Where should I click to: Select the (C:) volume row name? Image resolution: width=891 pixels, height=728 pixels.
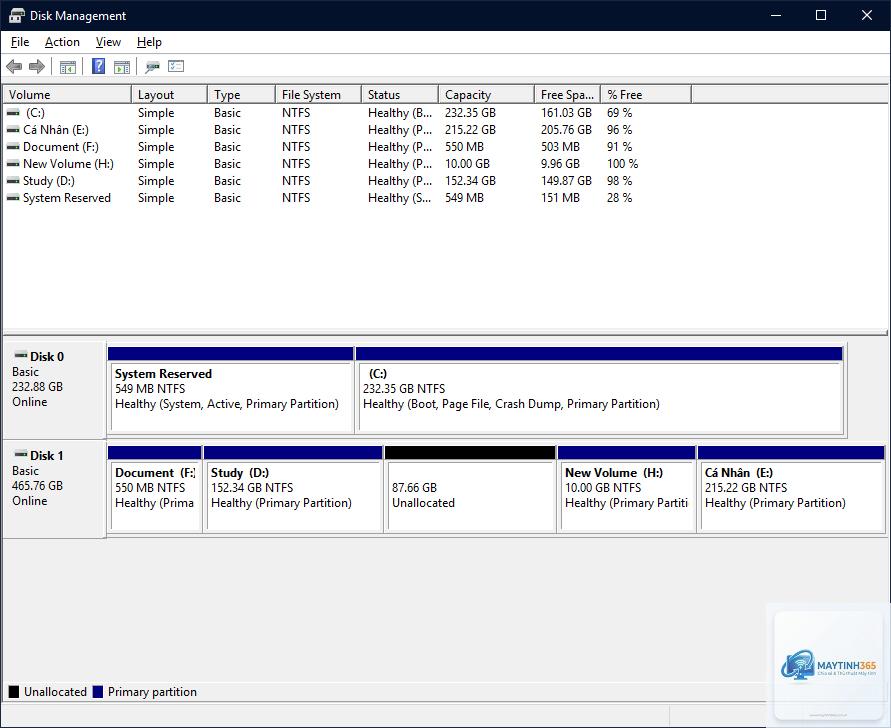coord(35,113)
